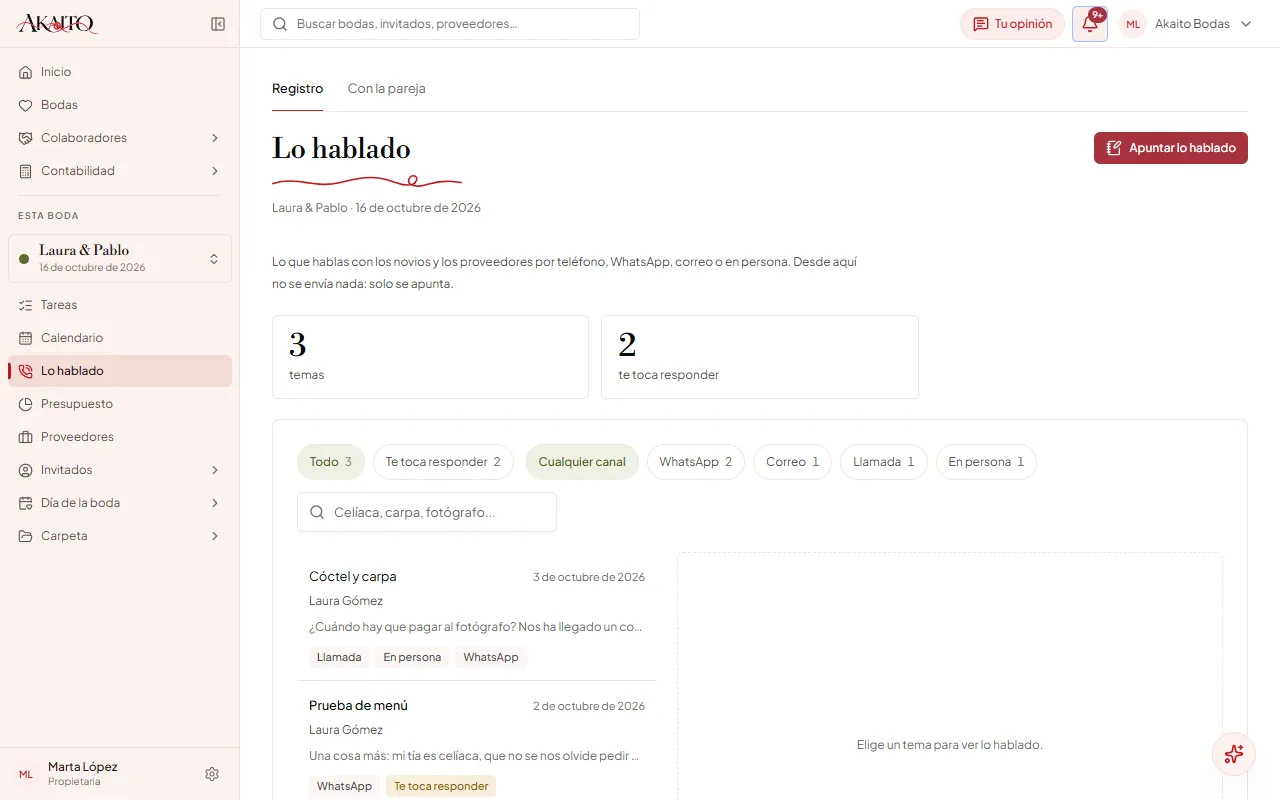Click the Inicio house icon
The height and width of the screenshot is (800, 1280).
point(26,72)
